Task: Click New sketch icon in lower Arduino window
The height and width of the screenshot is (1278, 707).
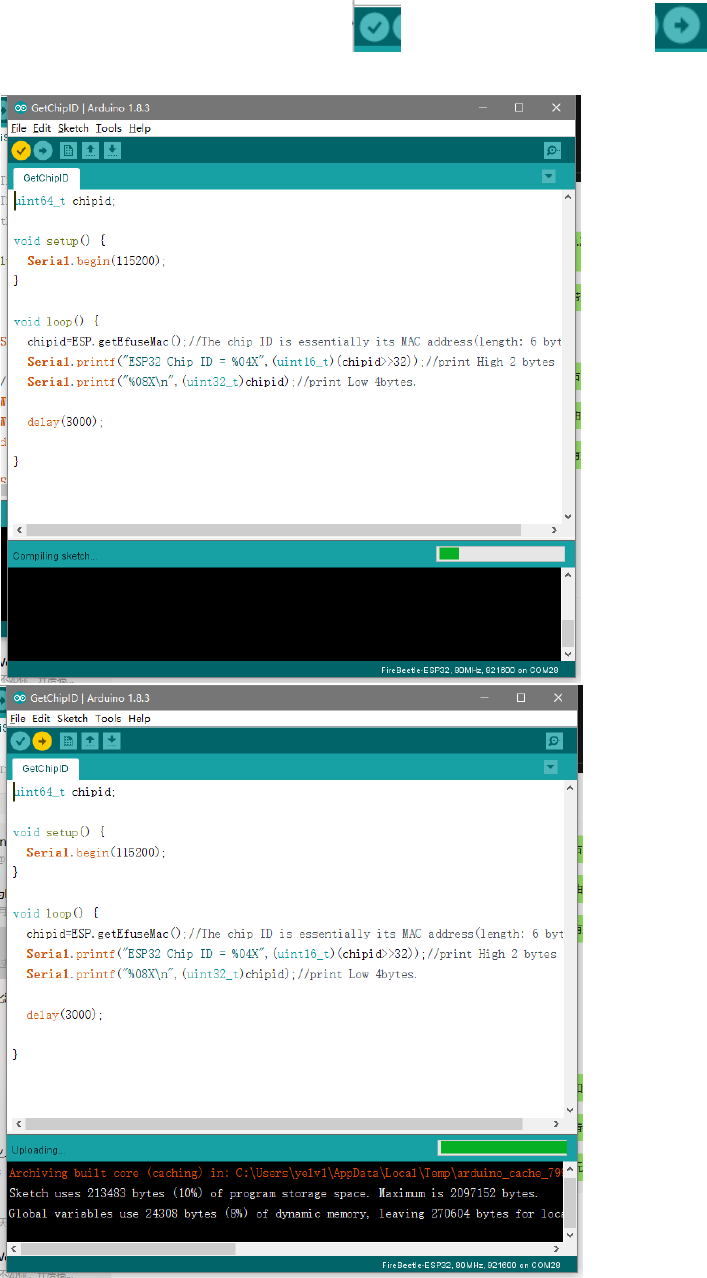Action: coord(68,740)
